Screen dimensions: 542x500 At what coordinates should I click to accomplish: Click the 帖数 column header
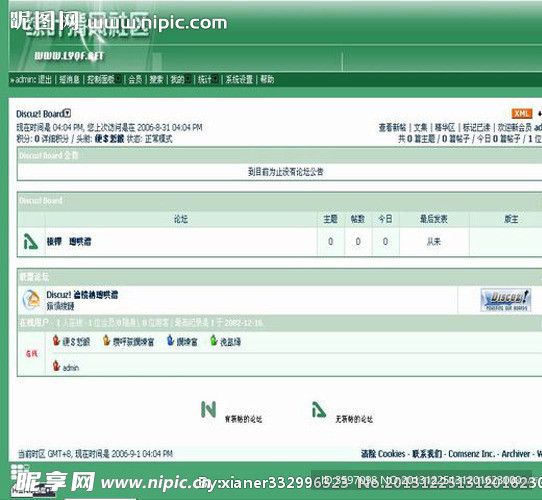[358, 219]
